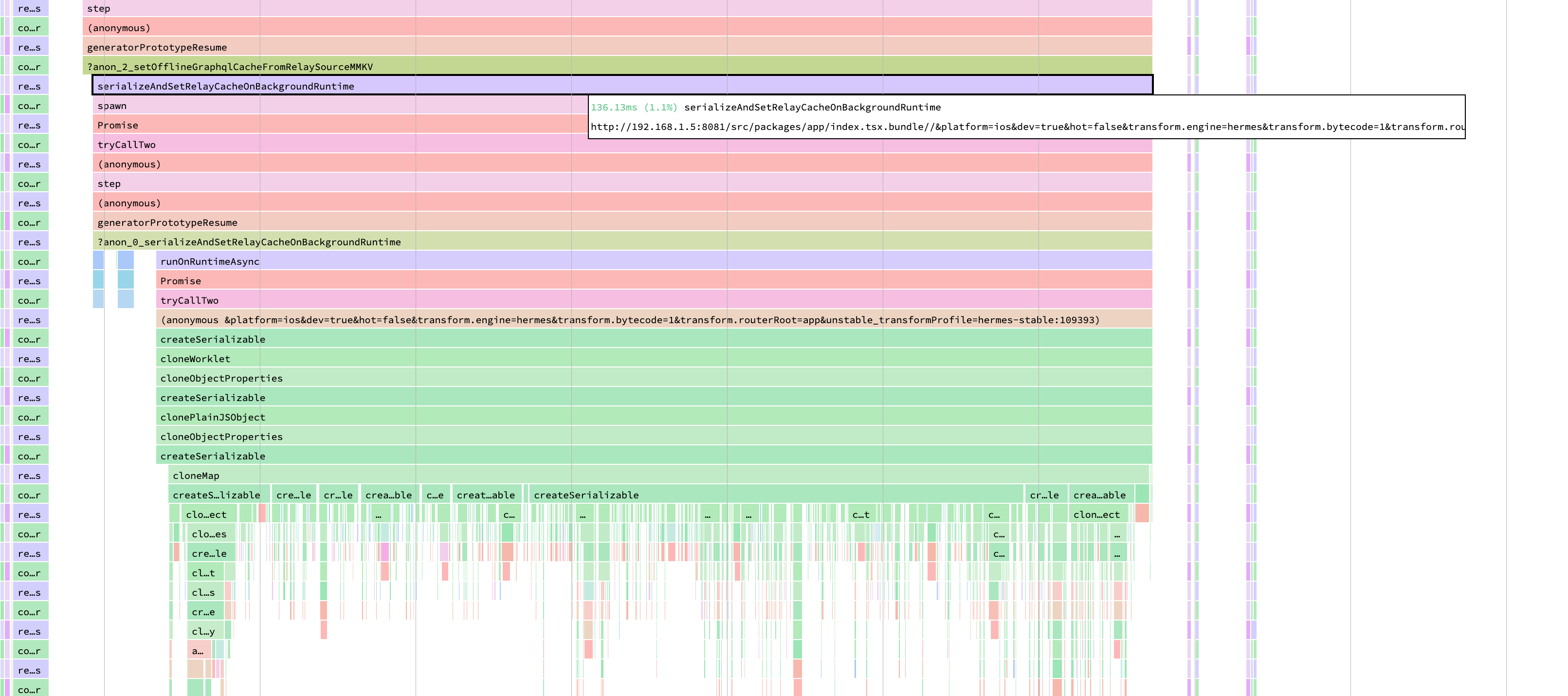Click the cloneWorklet flame bar

tap(654, 358)
